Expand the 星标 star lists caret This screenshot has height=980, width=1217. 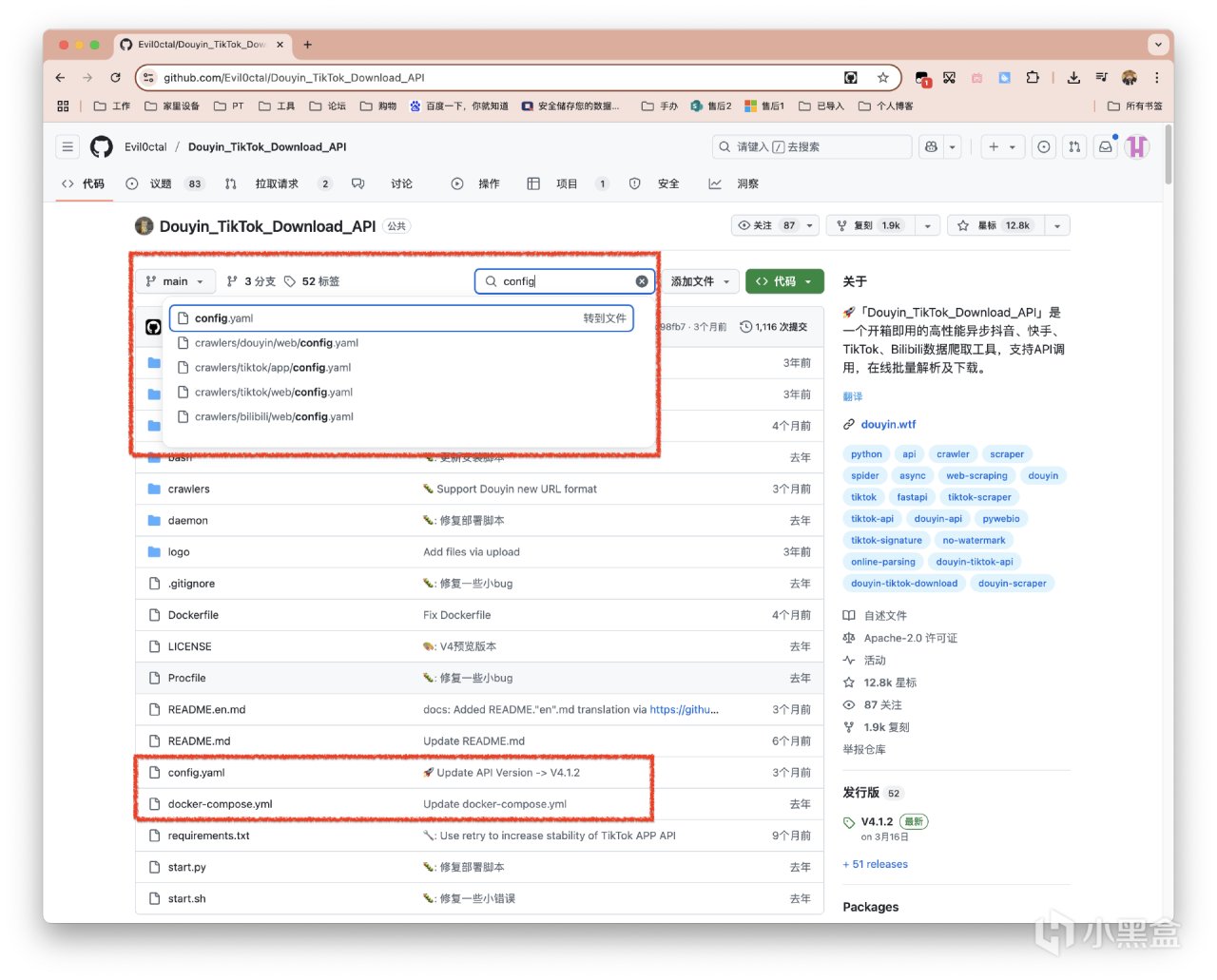[1056, 225]
